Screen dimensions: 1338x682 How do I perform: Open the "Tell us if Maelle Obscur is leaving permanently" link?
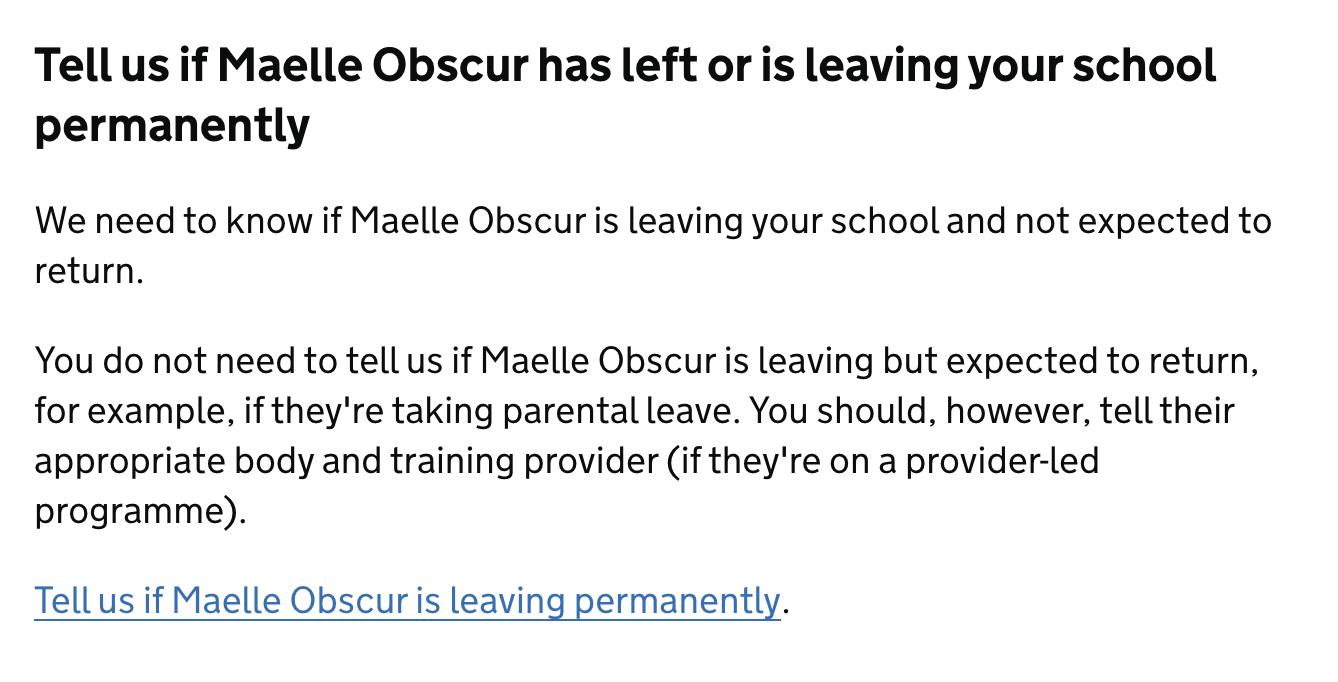[406, 601]
